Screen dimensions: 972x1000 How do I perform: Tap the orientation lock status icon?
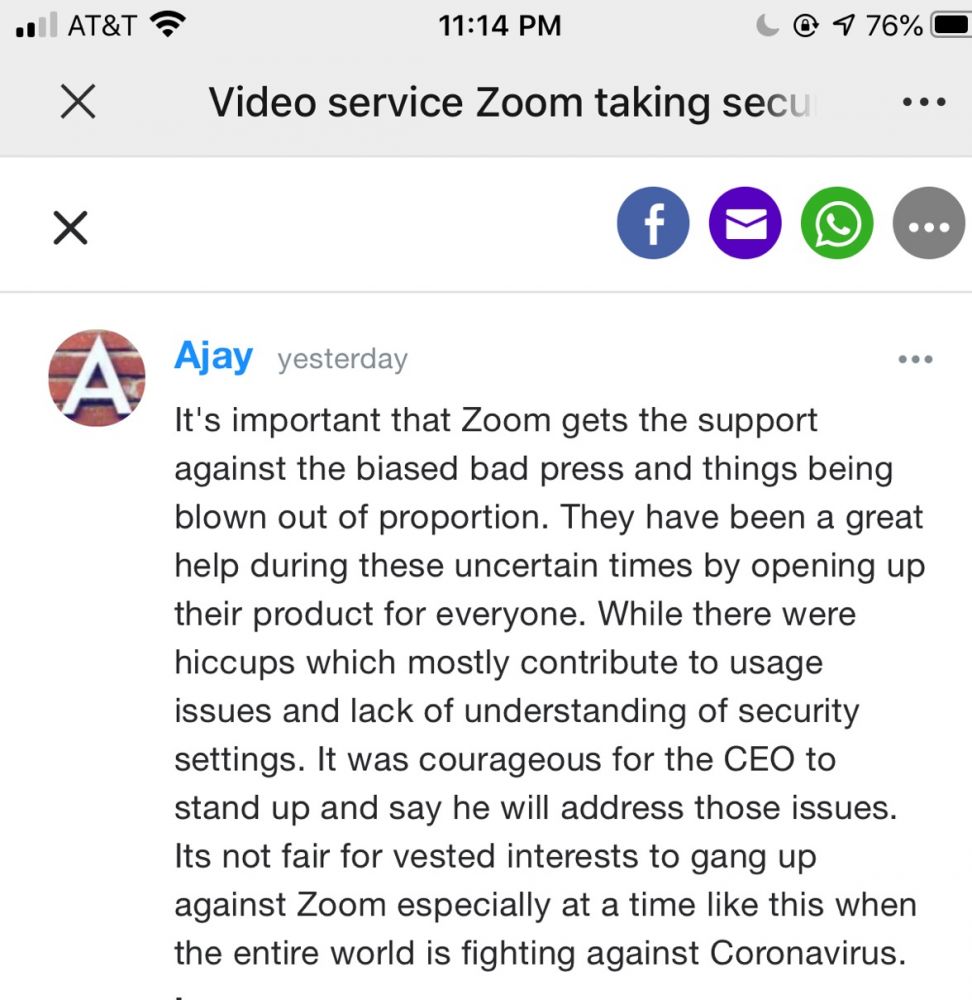pyautogui.click(x=806, y=25)
